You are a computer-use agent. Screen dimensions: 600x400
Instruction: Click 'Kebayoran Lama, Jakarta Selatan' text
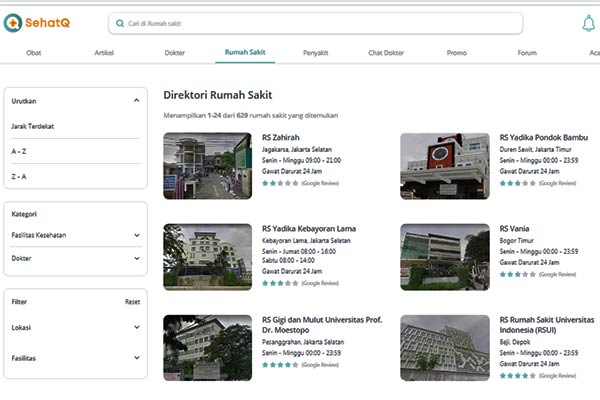click(306, 240)
